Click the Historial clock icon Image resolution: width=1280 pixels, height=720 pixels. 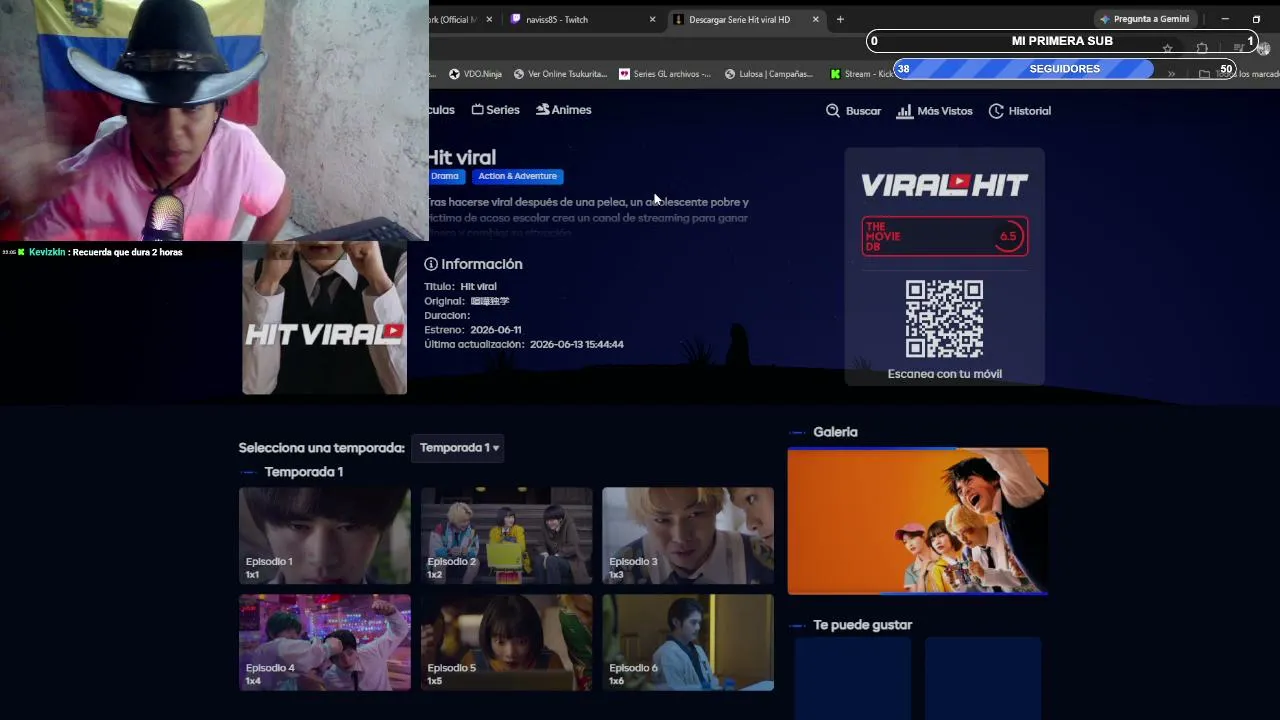[996, 111]
